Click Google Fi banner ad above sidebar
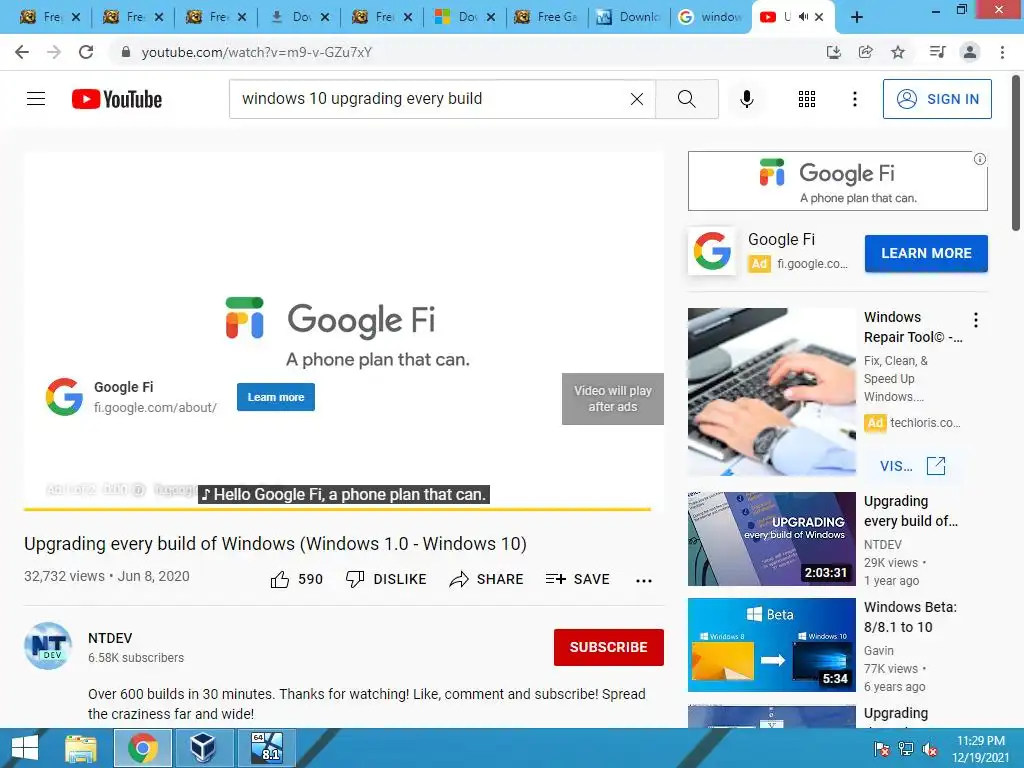1024x768 pixels. pyautogui.click(x=837, y=181)
